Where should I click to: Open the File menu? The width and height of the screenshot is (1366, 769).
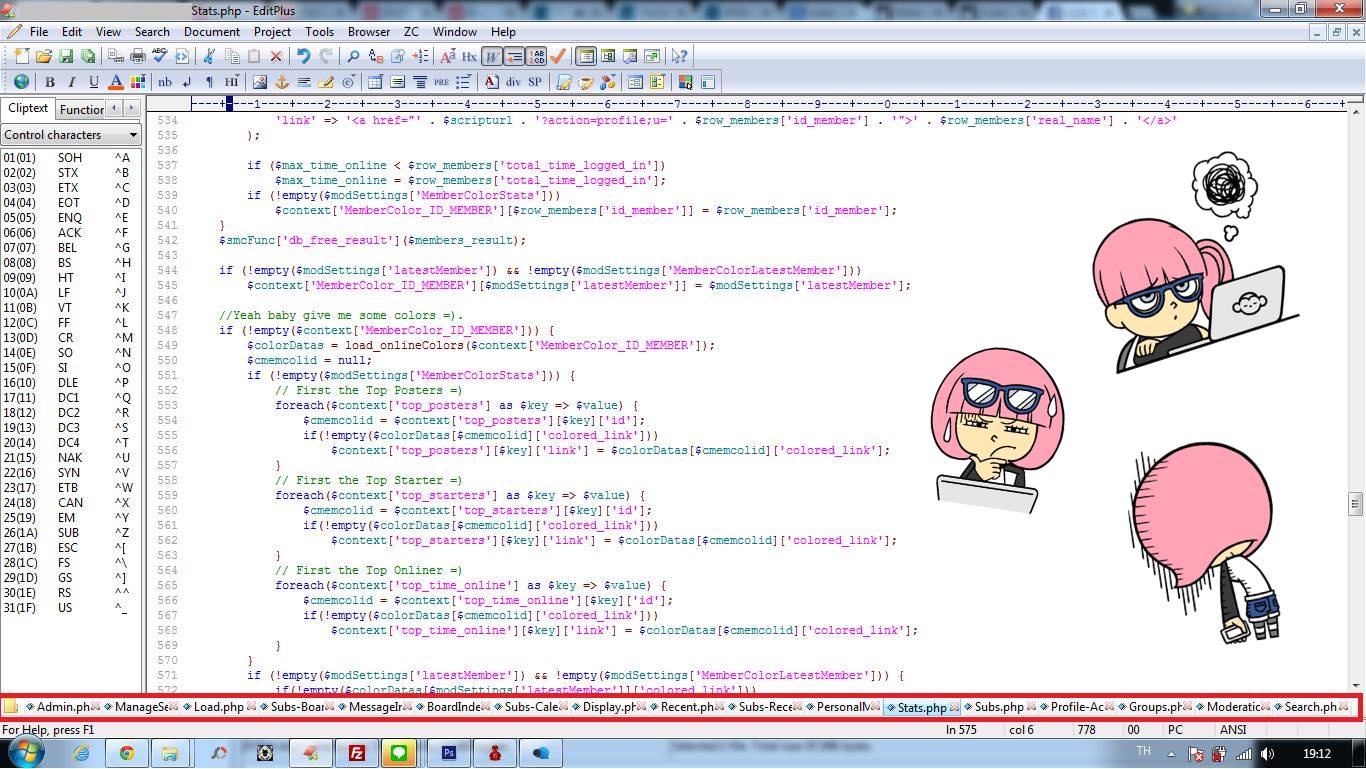pos(39,31)
